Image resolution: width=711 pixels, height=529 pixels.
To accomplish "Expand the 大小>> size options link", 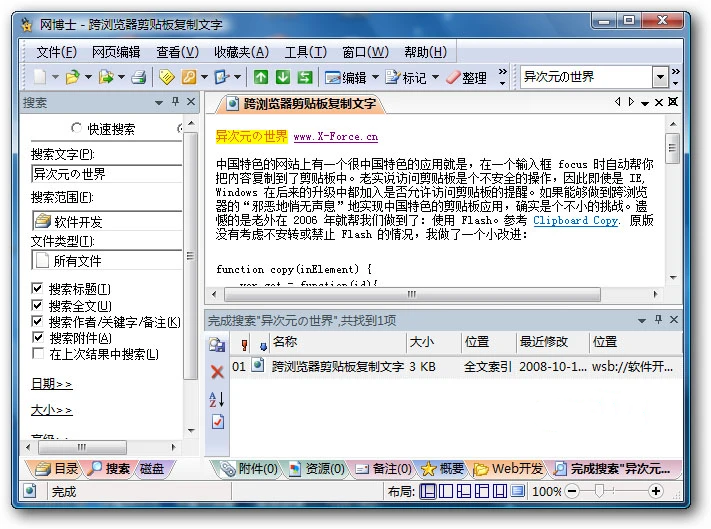I will pyautogui.click(x=51, y=410).
